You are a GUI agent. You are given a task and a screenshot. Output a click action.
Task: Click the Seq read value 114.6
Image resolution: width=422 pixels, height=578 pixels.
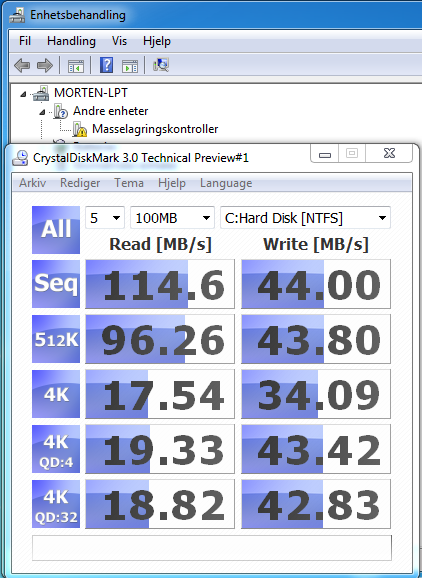(160, 284)
